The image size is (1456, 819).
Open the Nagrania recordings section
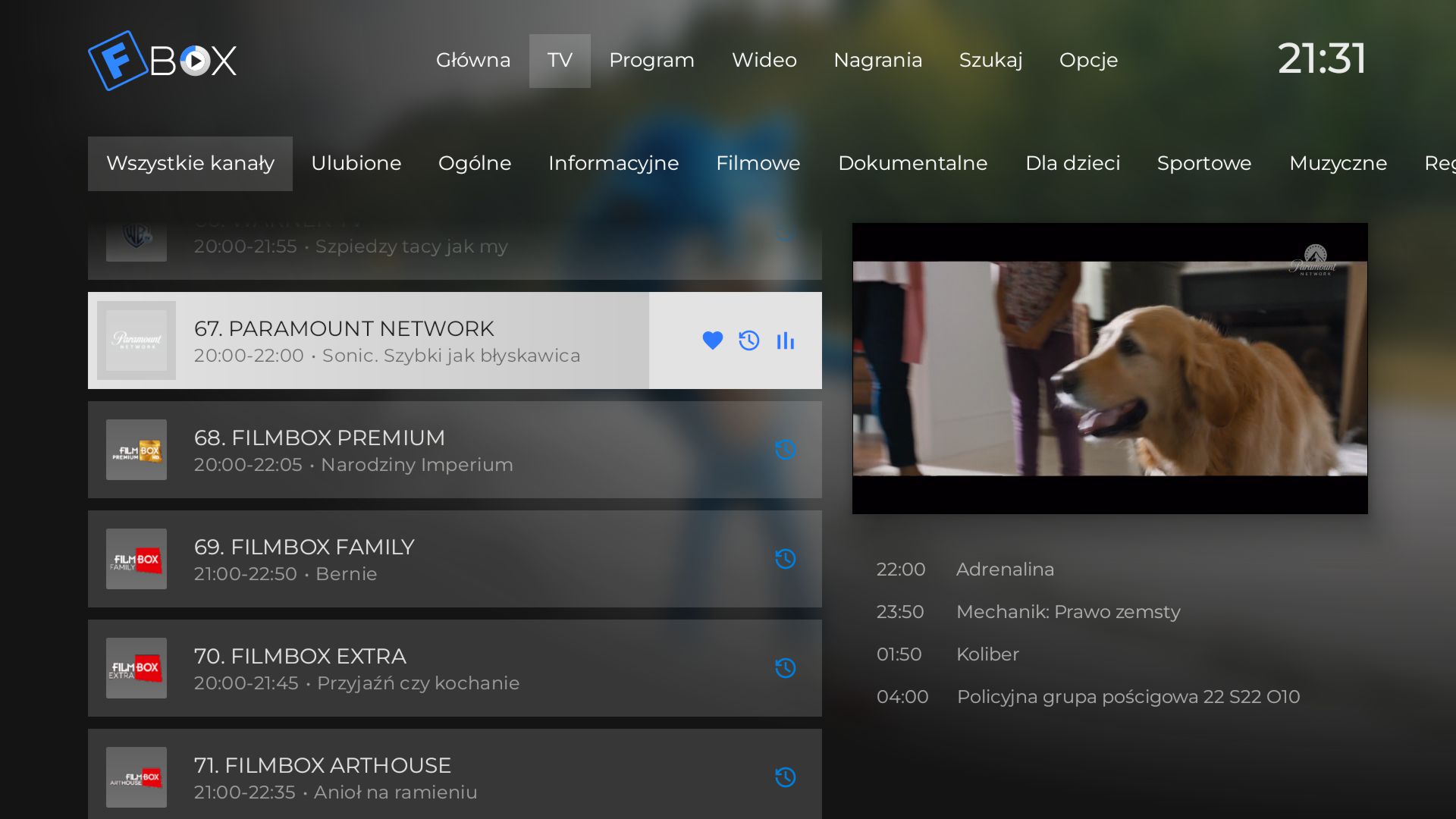click(x=877, y=60)
